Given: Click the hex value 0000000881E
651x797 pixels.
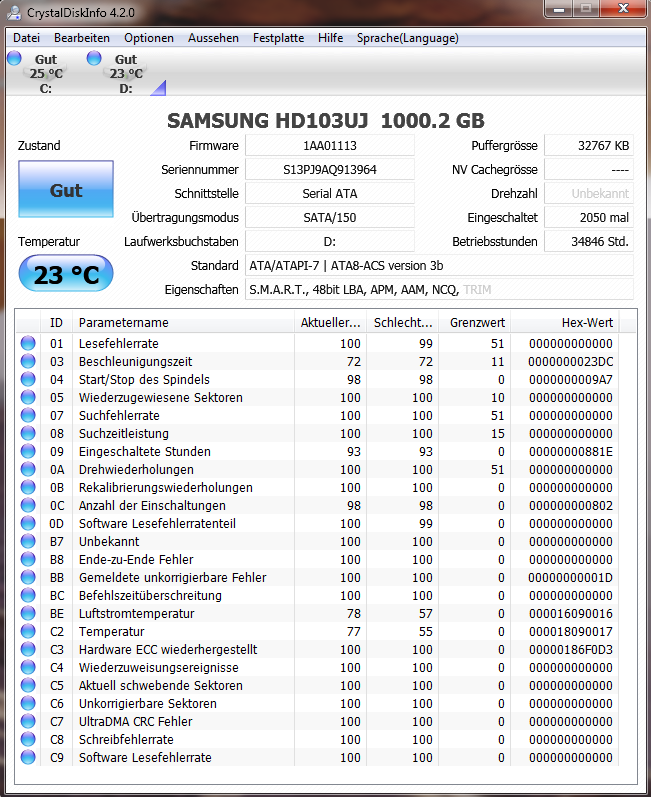Looking at the screenshot, I should pyautogui.click(x=570, y=451).
